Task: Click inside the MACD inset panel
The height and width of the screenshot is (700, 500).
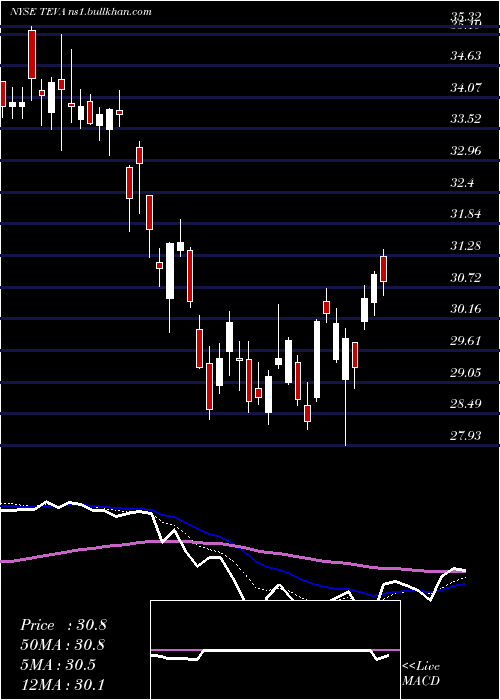Action: pos(275,650)
